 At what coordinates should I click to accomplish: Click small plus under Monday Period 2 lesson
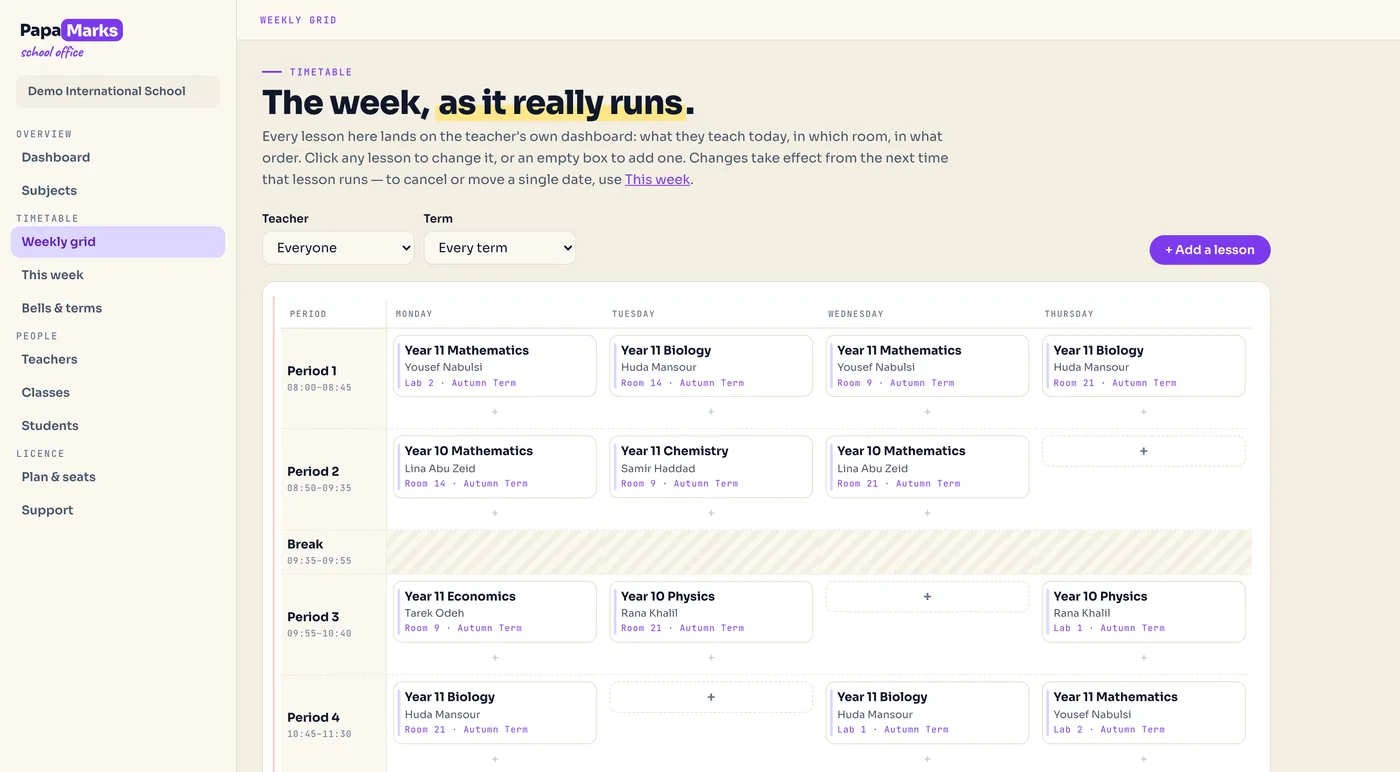(x=495, y=513)
